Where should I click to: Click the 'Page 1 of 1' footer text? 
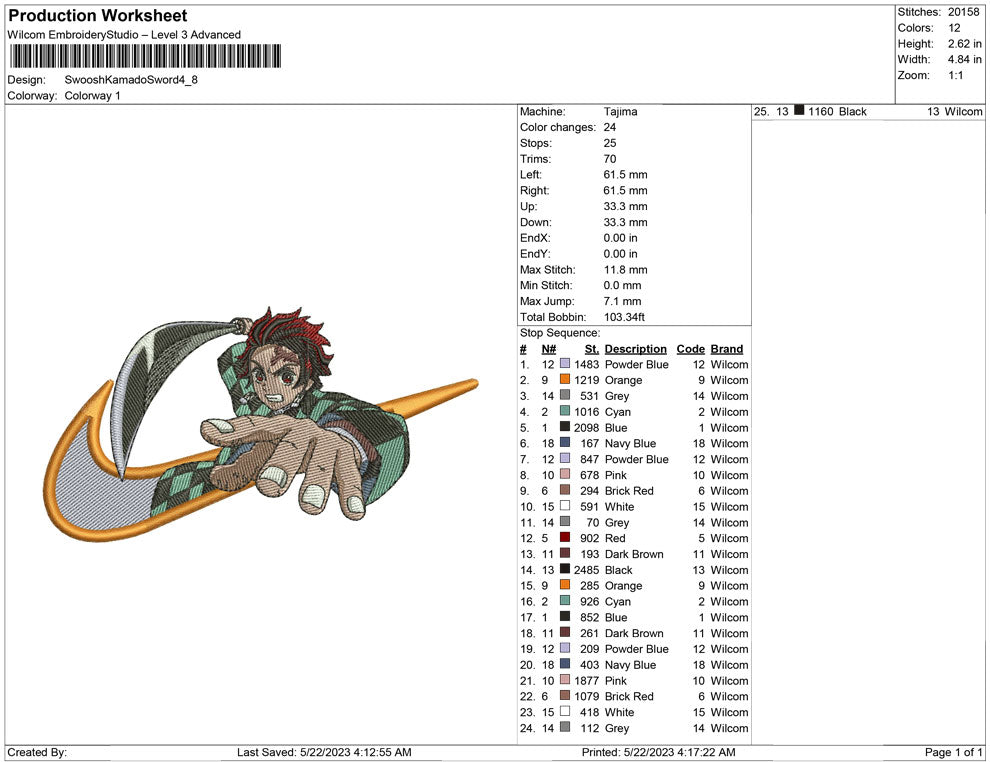point(953,752)
